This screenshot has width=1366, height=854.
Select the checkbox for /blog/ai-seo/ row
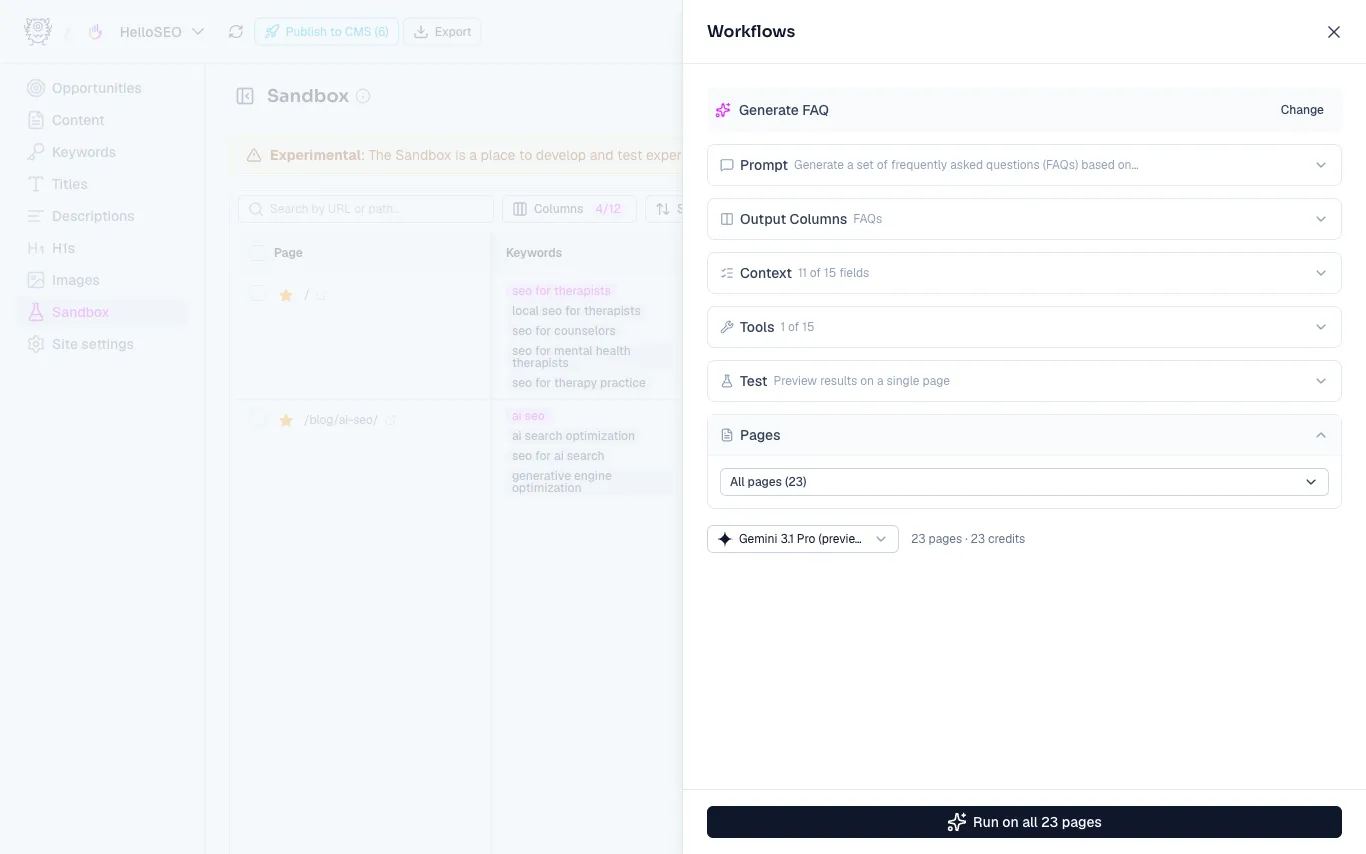pyautogui.click(x=258, y=419)
